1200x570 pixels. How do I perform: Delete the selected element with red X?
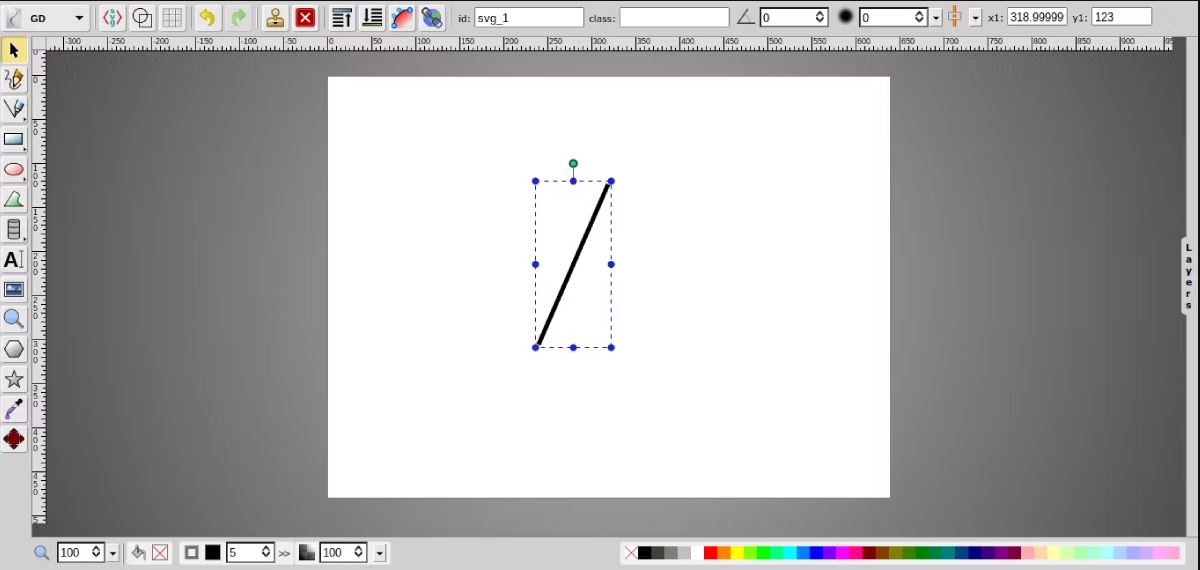point(306,17)
